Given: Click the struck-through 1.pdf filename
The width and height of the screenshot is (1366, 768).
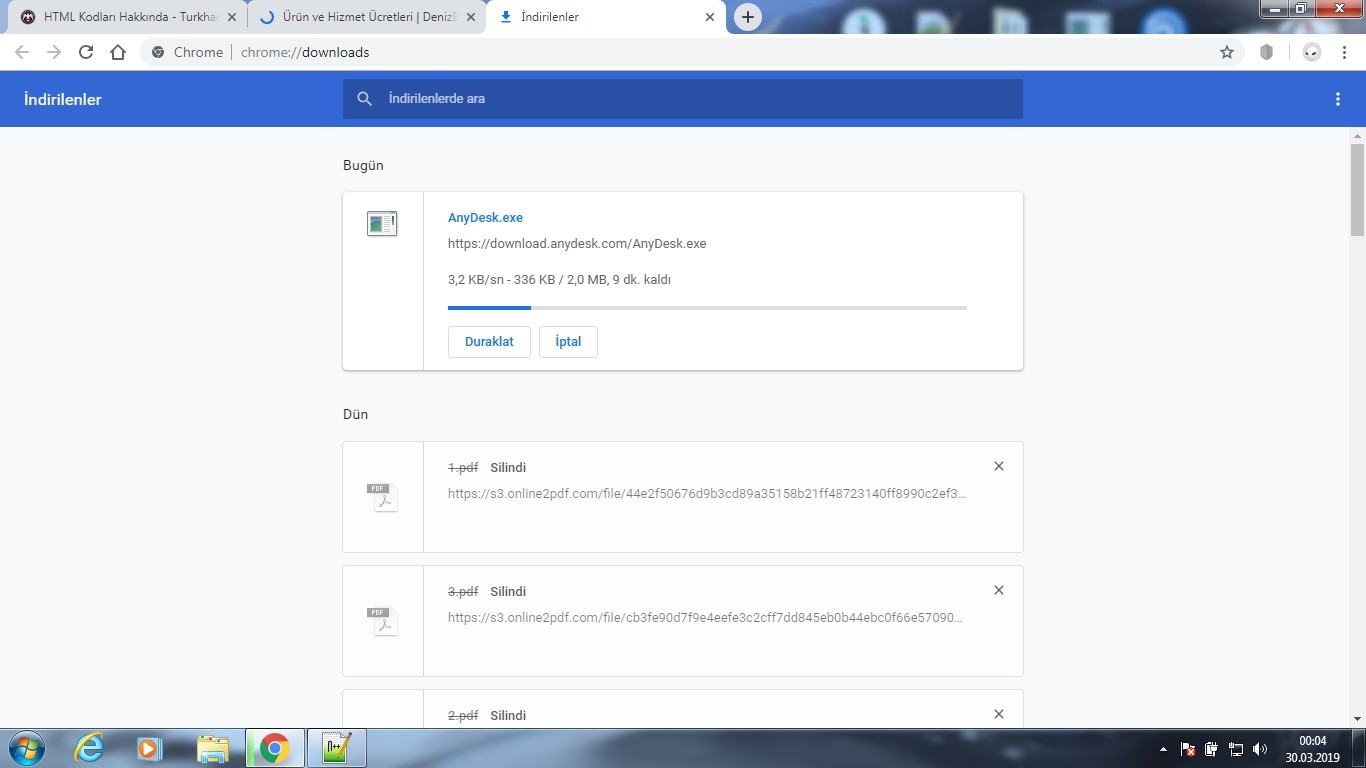Looking at the screenshot, I should click(x=463, y=467).
